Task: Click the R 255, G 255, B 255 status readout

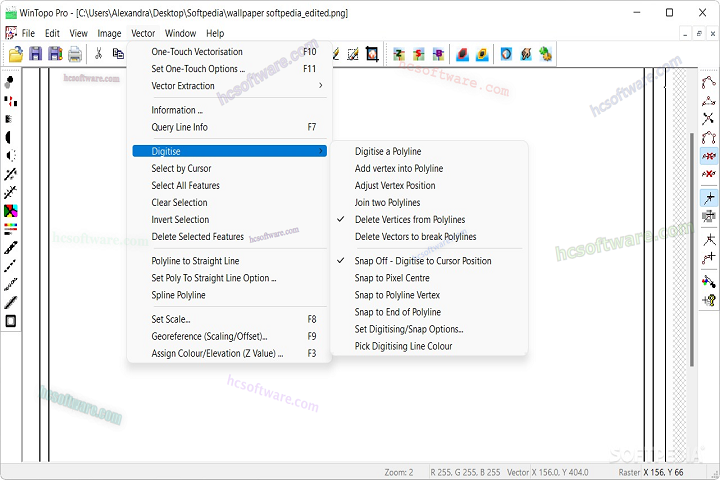Action: (465, 472)
